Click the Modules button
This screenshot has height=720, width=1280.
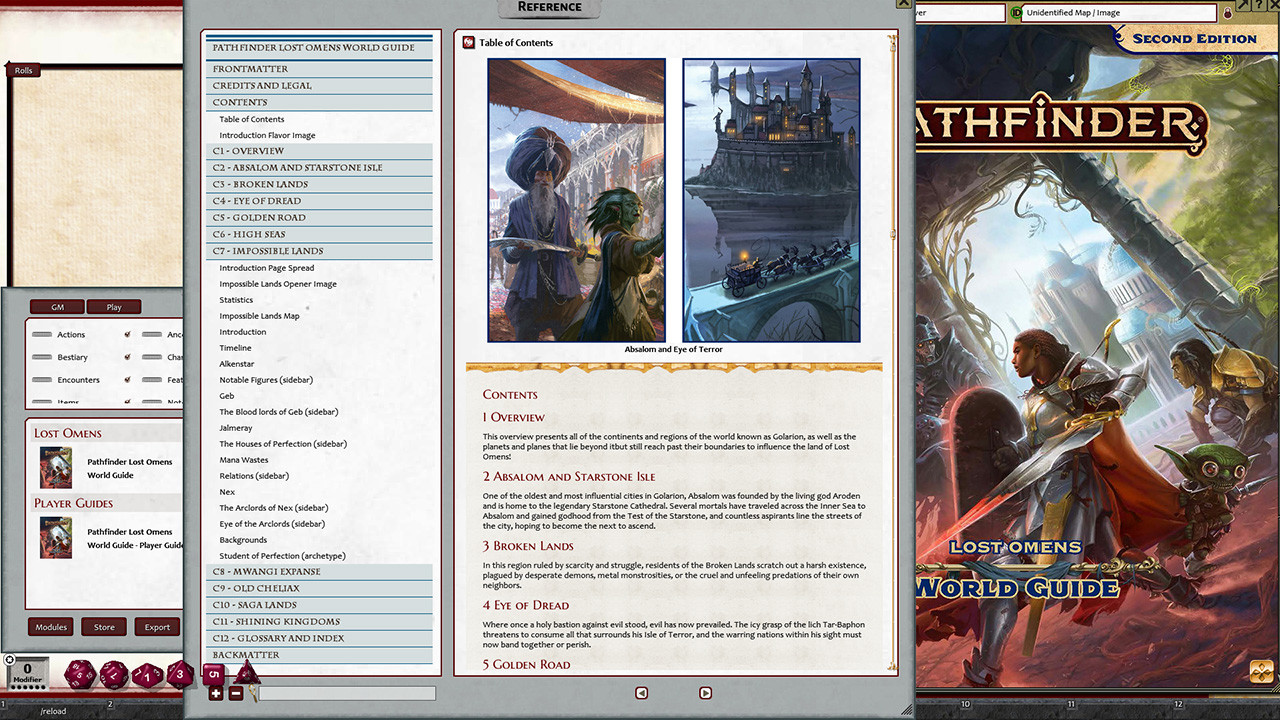(x=51, y=626)
